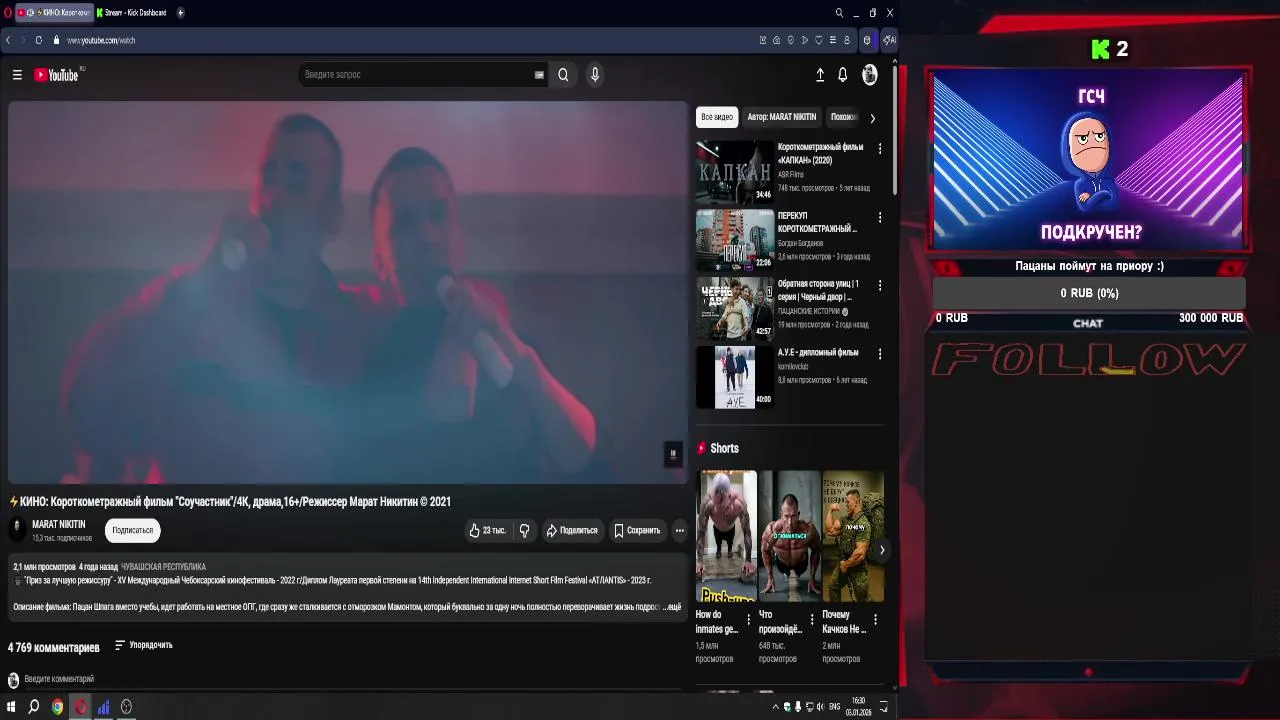Open А.У.Е video thumbnail
The height and width of the screenshot is (720, 1280).
735,377
